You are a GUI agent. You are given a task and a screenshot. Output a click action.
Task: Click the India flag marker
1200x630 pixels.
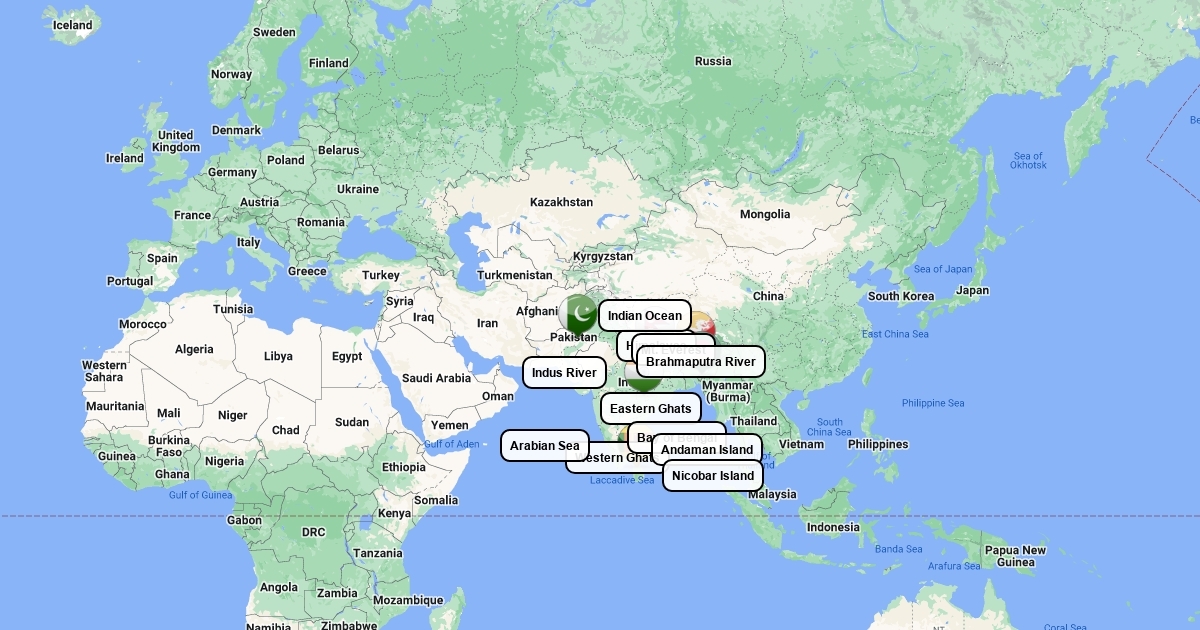pyautogui.click(x=644, y=378)
